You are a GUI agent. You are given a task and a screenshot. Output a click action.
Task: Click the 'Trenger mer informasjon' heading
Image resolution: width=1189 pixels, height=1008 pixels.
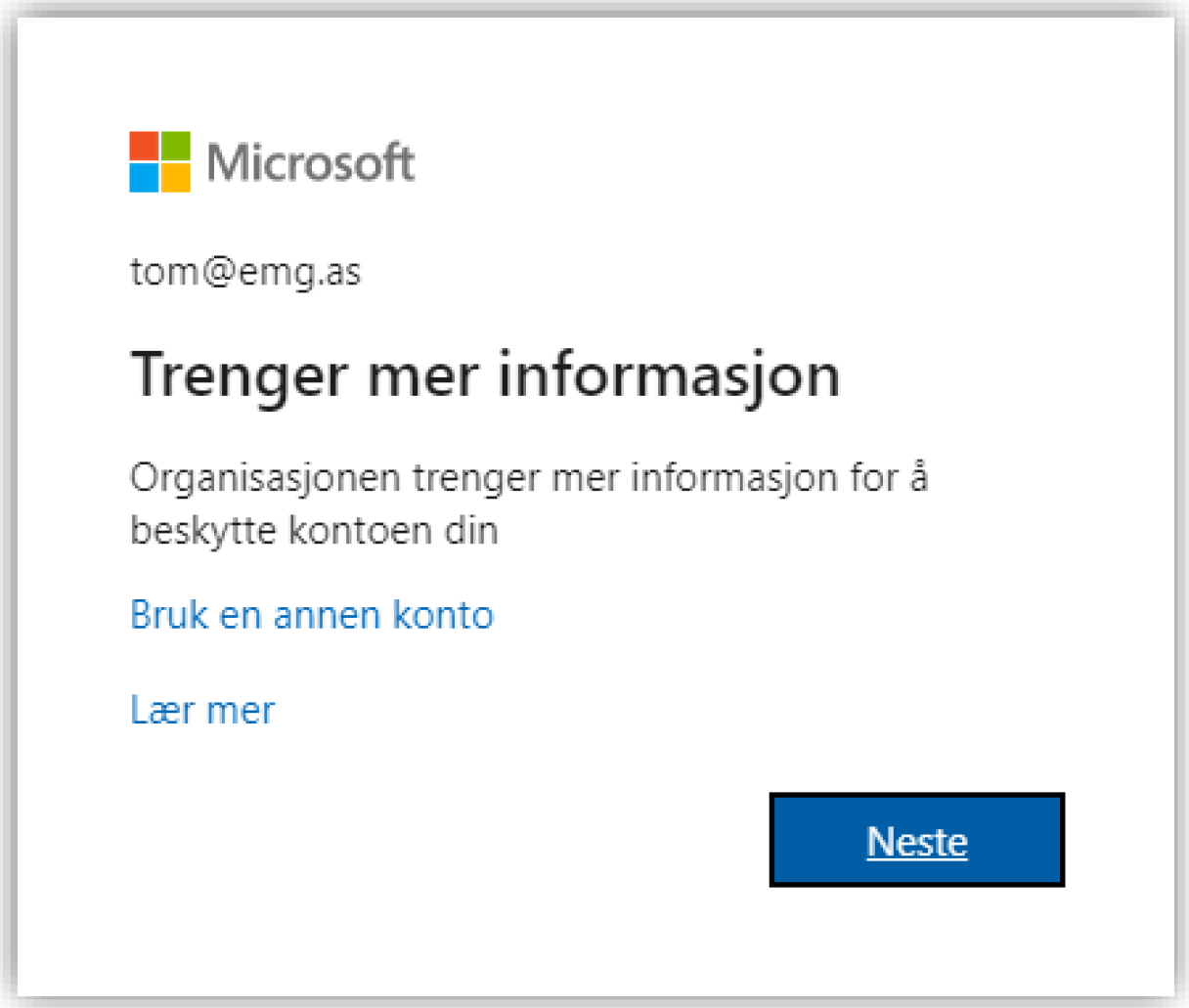[485, 375]
